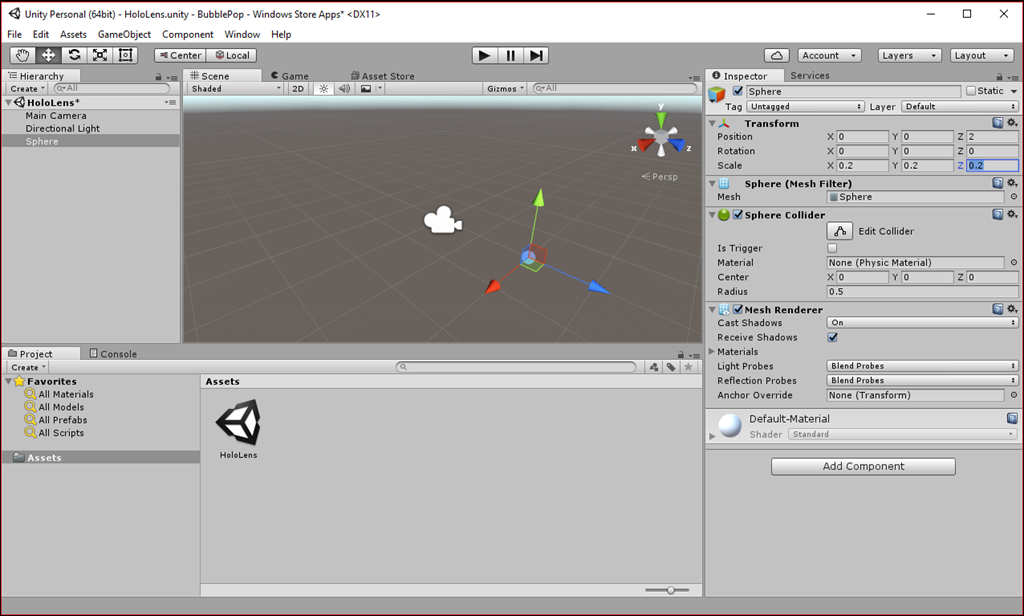Open the Layers dropdown
1024x616 pixels.
910,56
